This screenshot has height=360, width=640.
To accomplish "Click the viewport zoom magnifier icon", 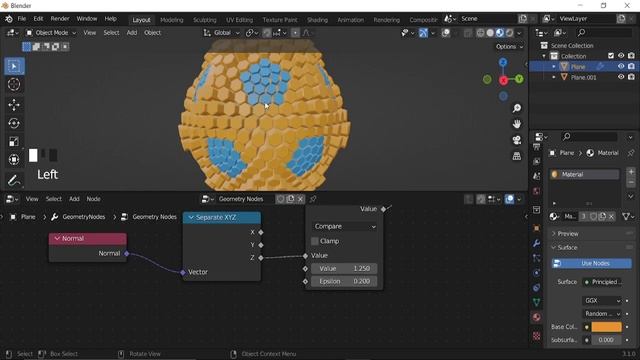I will tap(517, 108).
